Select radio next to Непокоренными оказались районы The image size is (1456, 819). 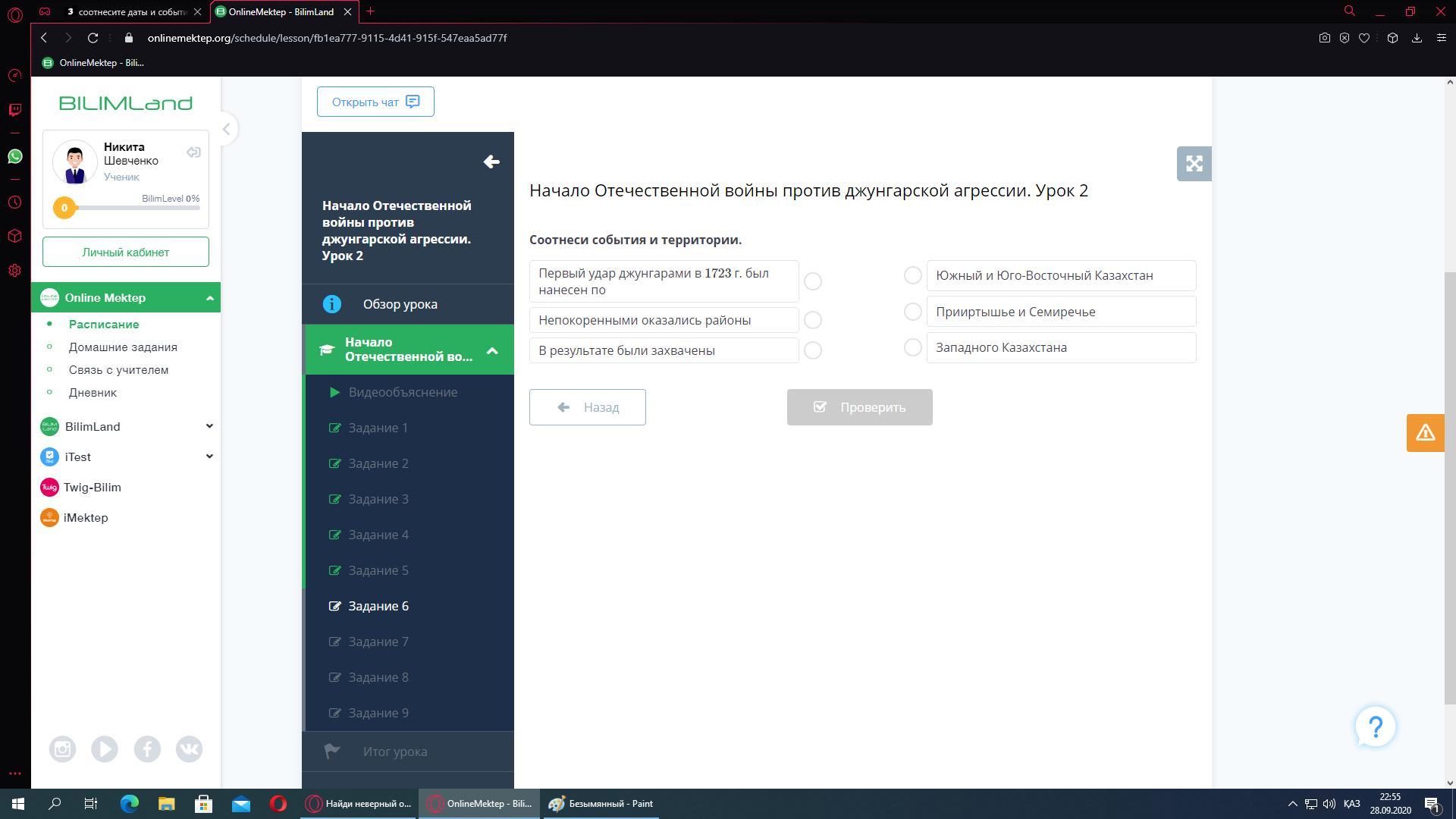812,320
